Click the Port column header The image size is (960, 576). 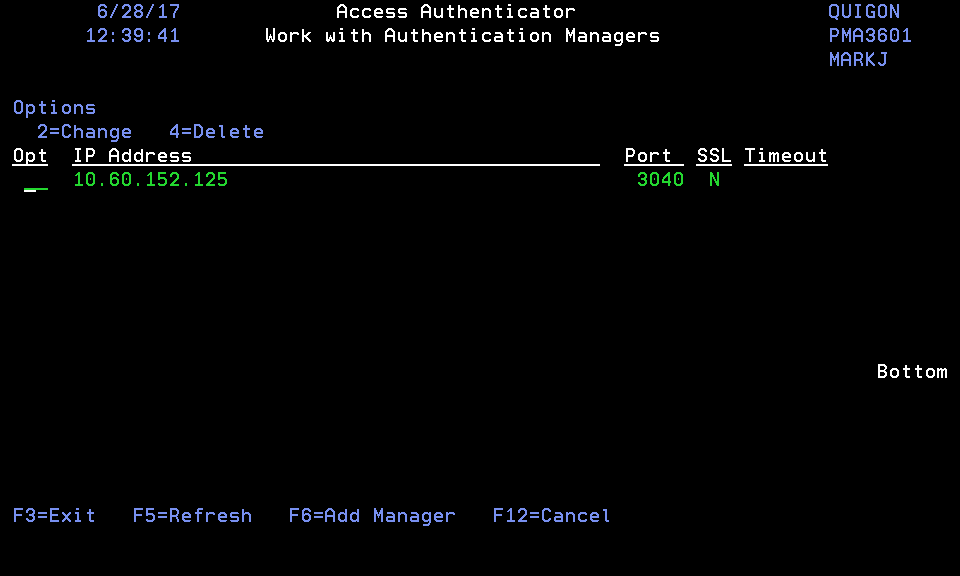(x=648, y=156)
